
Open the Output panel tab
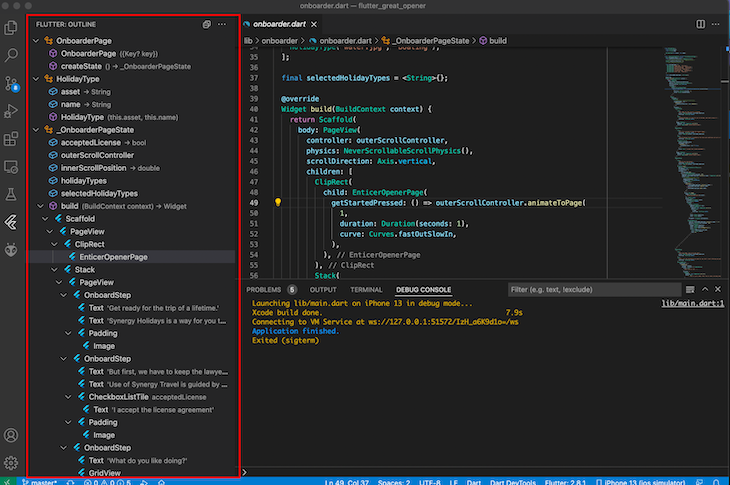point(323,290)
